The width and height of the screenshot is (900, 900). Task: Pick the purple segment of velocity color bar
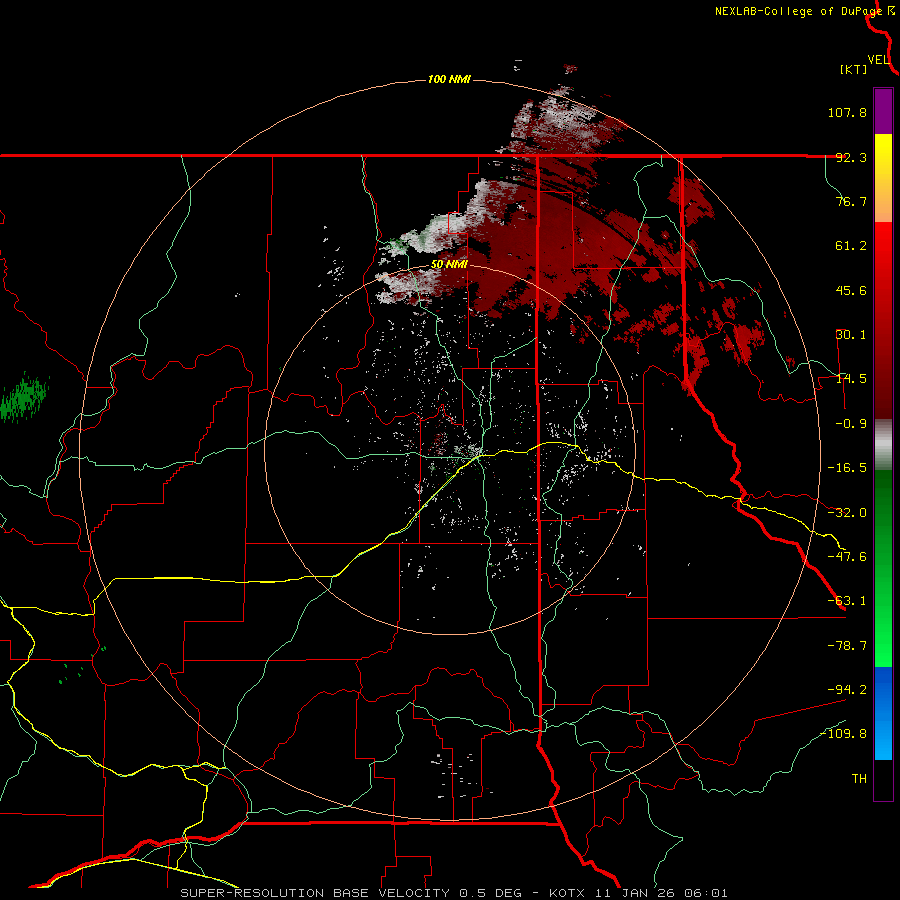point(883,111)
